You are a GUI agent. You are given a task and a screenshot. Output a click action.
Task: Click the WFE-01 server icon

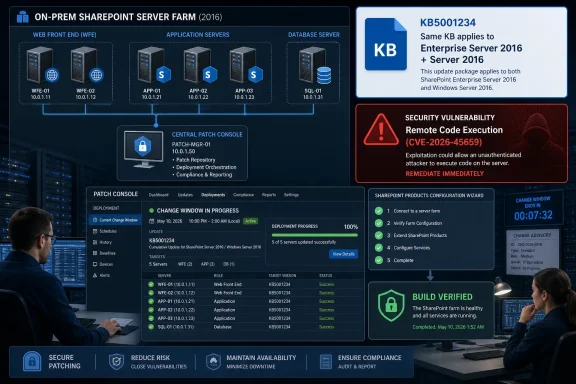tap(42, 65)
